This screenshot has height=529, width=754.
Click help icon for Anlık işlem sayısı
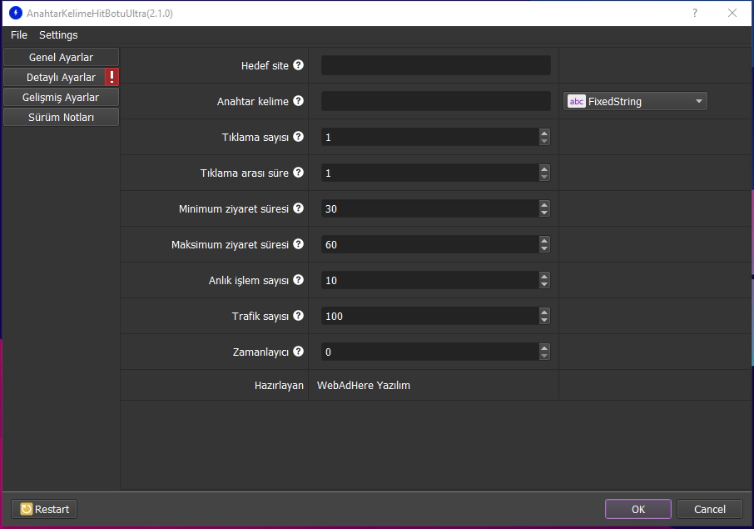(x=298, y=280)
